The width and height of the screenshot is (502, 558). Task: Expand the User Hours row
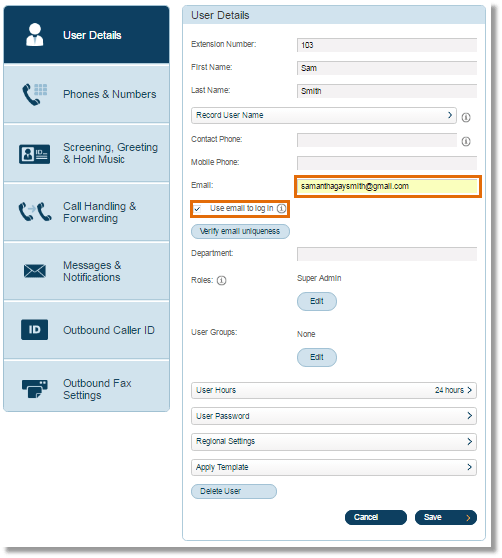(x=334, y=390)
